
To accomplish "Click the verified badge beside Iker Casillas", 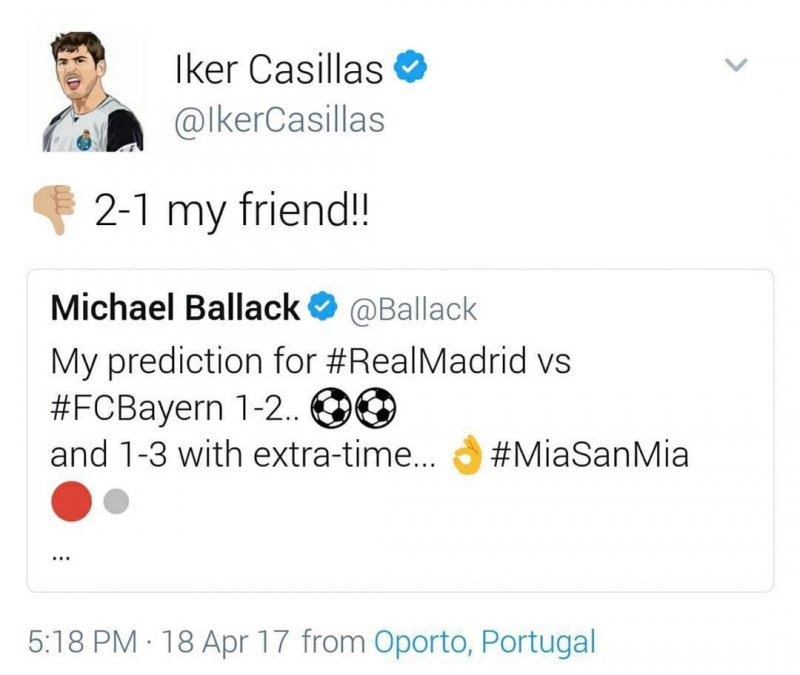I will [x=411, y=69].
